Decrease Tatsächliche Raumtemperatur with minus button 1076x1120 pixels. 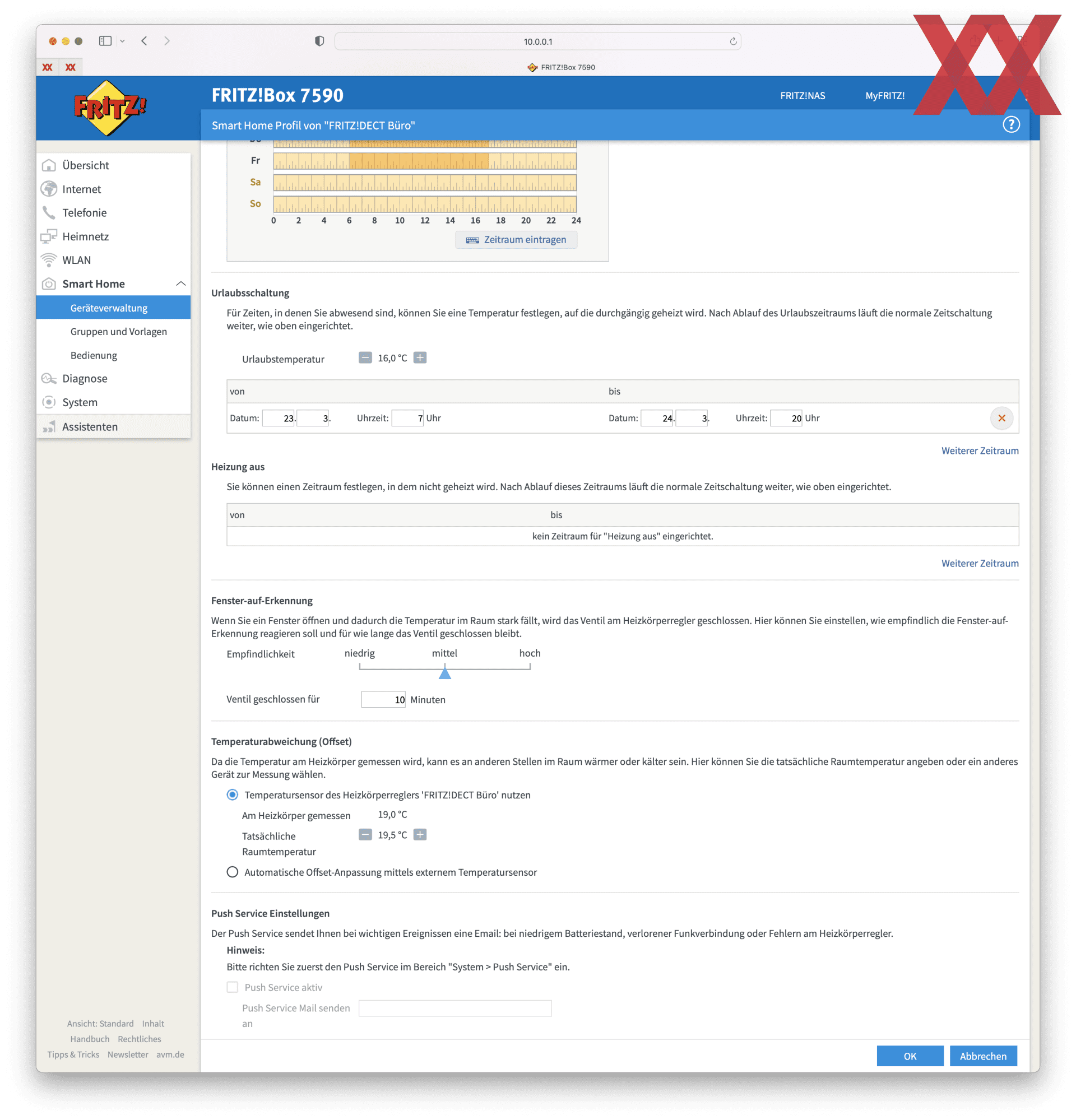(x=365, y=835)
